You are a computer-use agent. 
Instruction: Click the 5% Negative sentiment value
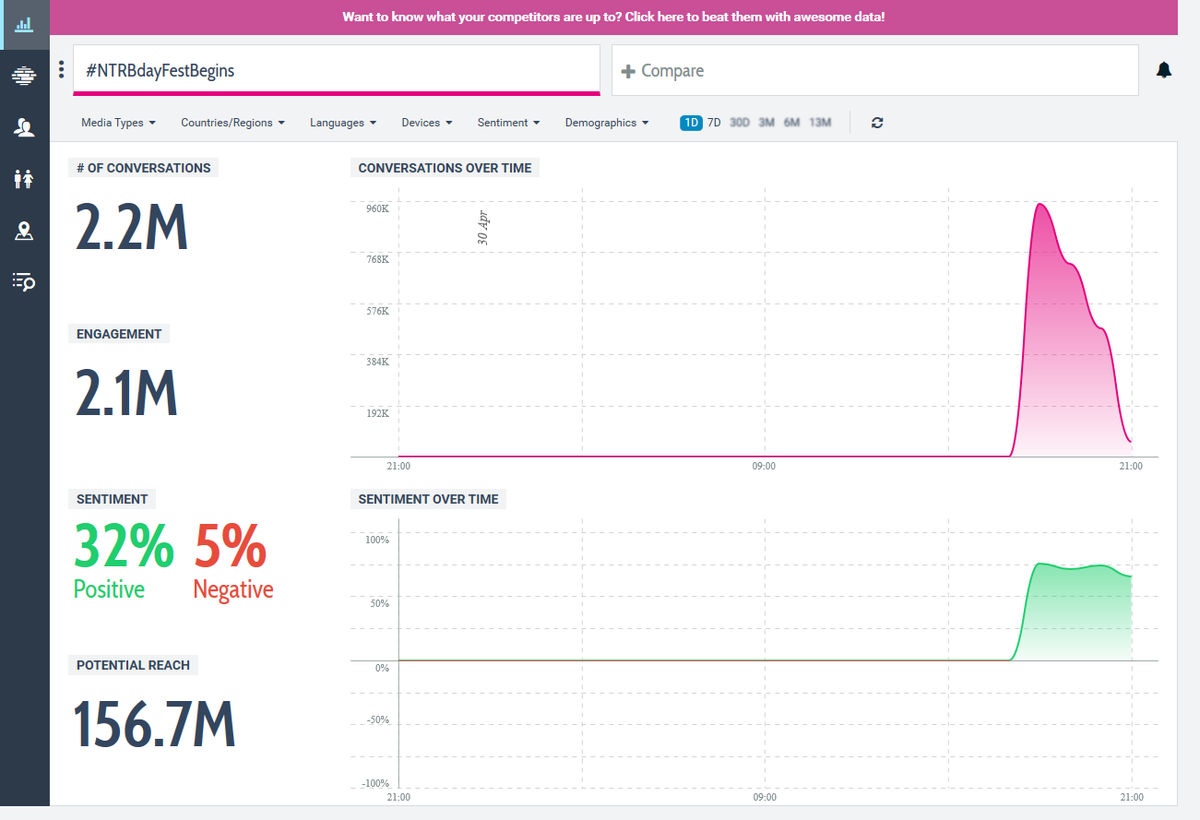(x=232, y=560)
